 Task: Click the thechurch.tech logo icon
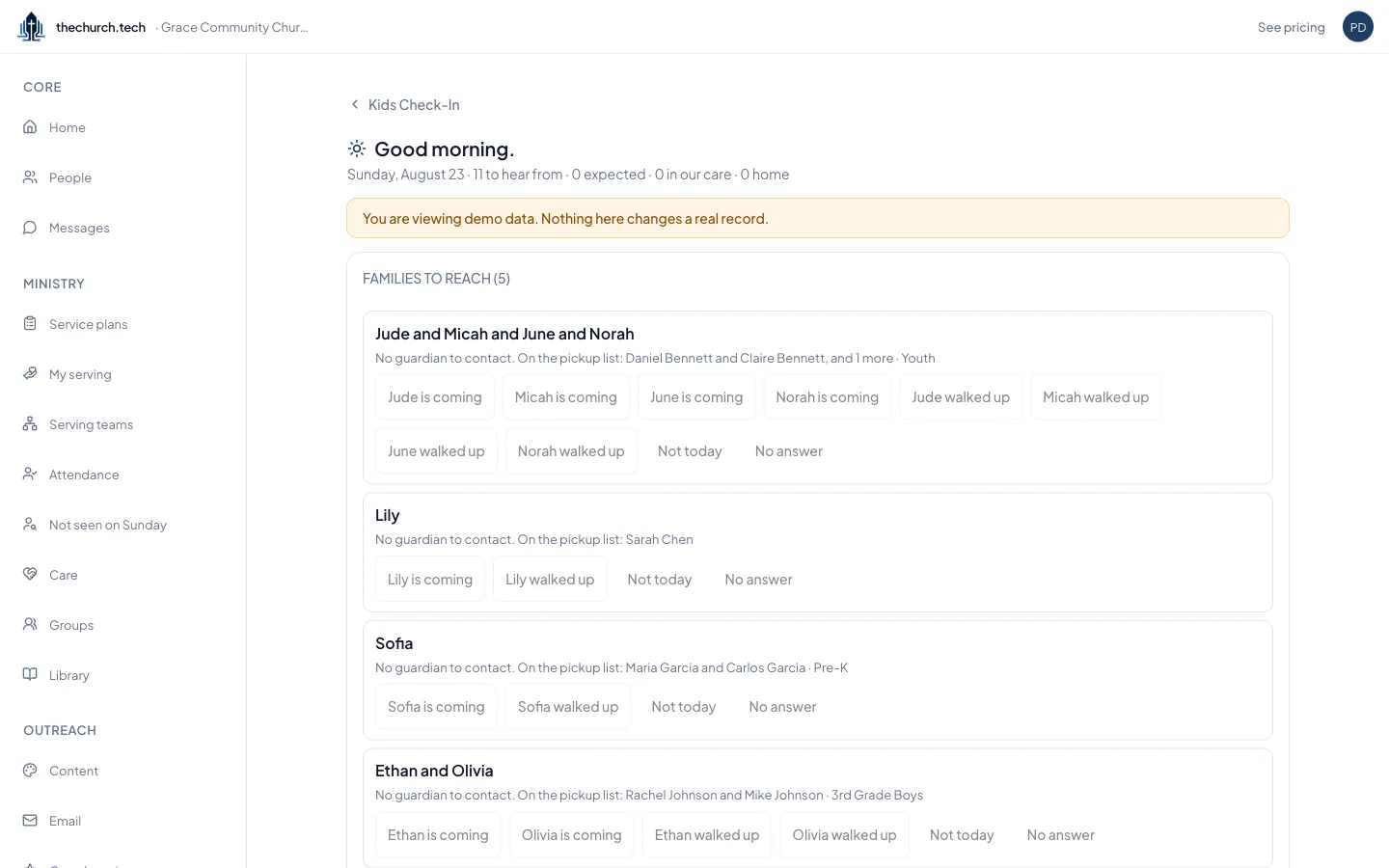[31, 27]
